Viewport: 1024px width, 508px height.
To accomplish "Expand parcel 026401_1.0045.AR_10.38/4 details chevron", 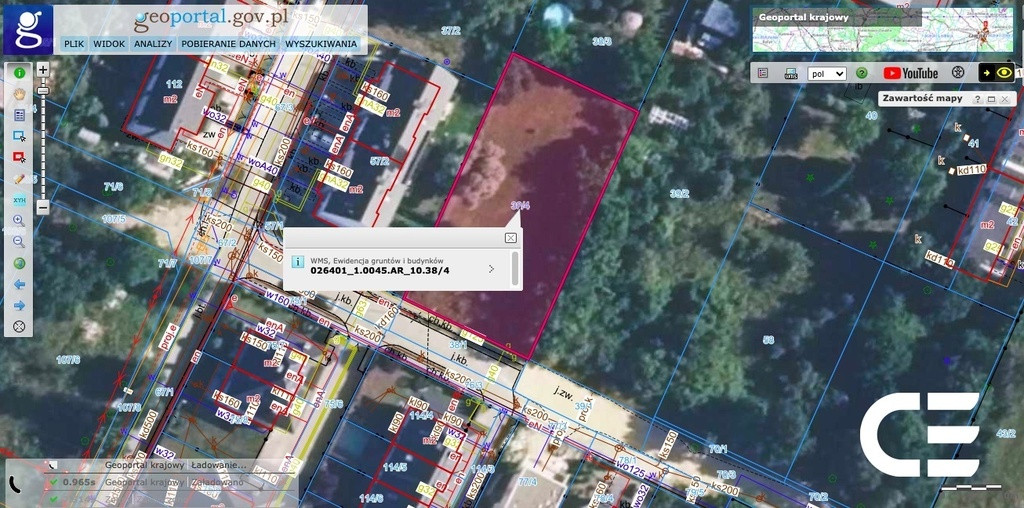I will pos(492,268).
